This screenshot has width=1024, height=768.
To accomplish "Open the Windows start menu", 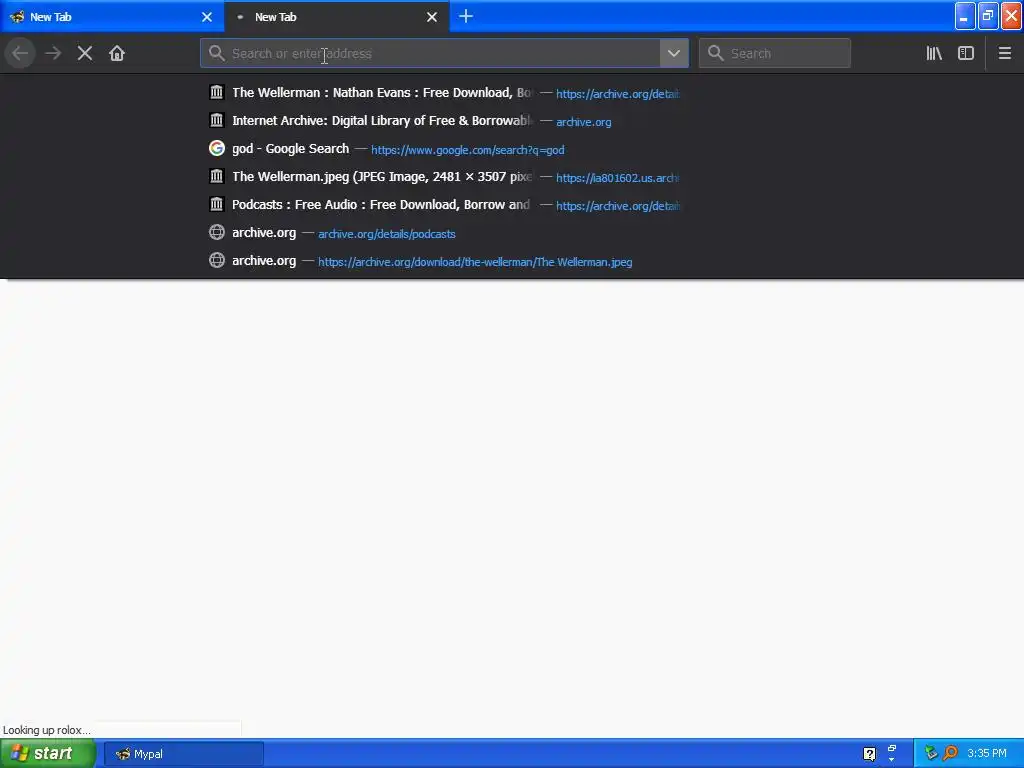I will tap(48, 754).
